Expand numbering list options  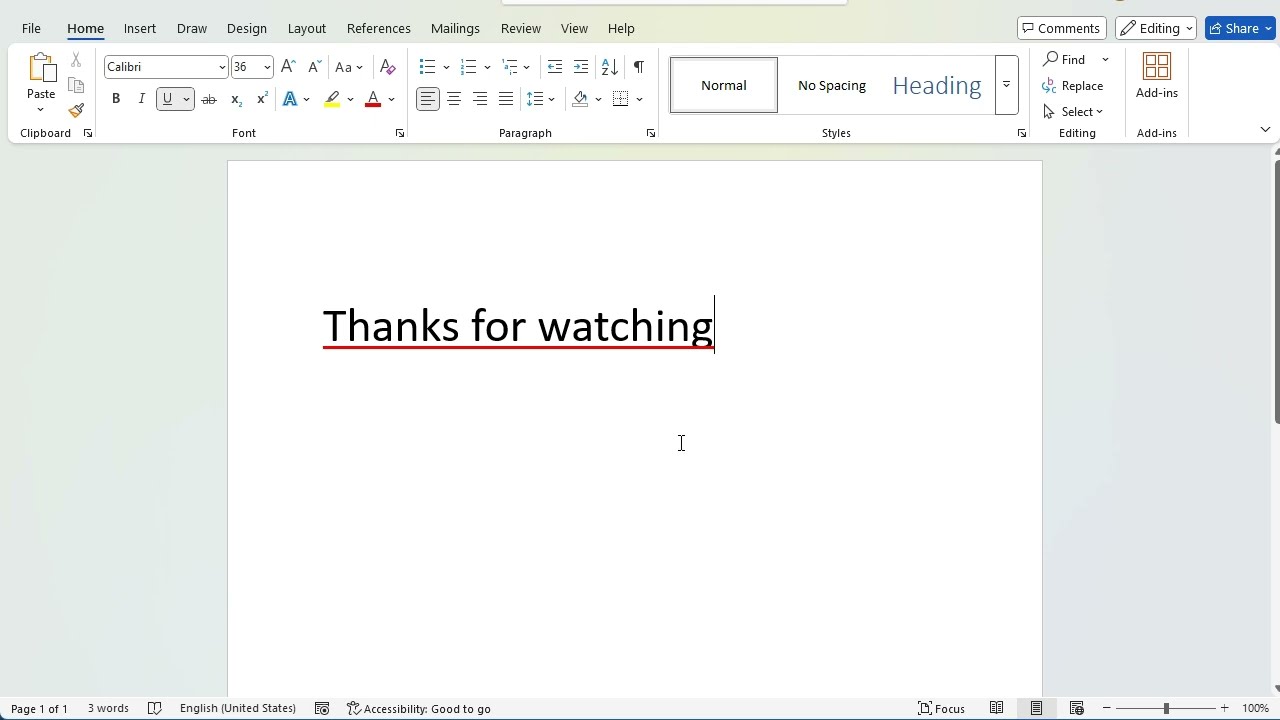click(x=487, y=67)
